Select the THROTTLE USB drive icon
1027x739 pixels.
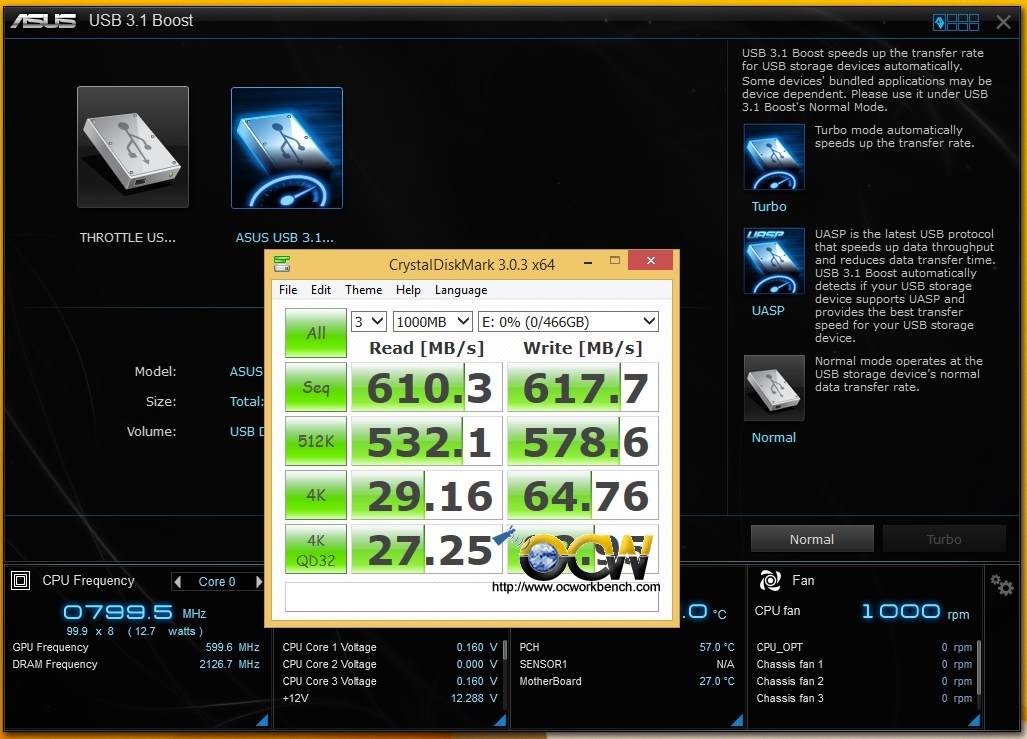click(x=133, y=147)
